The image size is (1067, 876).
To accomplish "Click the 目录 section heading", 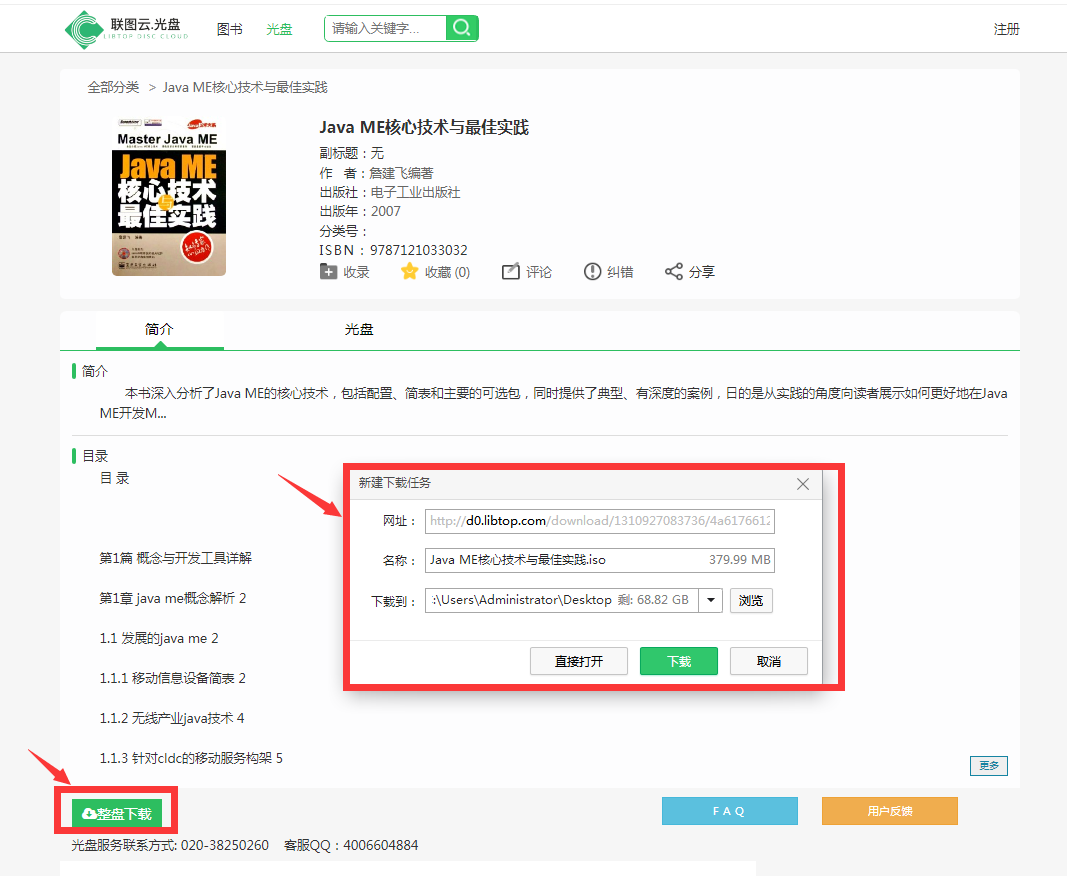I will [95, 456].
